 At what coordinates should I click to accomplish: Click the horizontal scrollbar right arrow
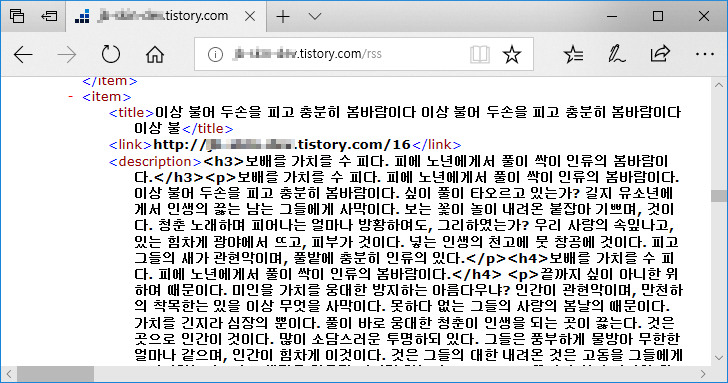pyautogui.click(x=703, y=374)
